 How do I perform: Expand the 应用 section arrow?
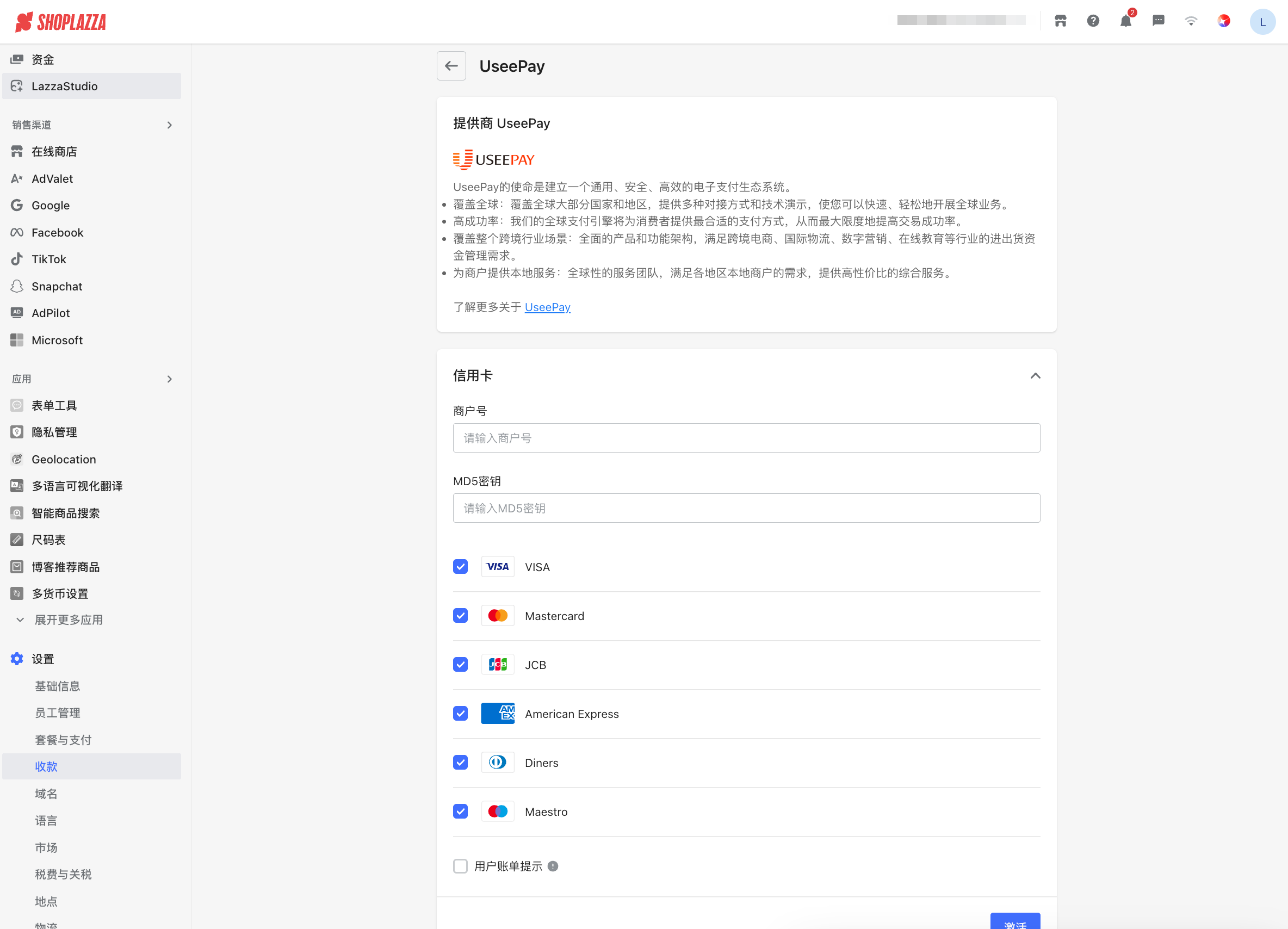point(169,379)
